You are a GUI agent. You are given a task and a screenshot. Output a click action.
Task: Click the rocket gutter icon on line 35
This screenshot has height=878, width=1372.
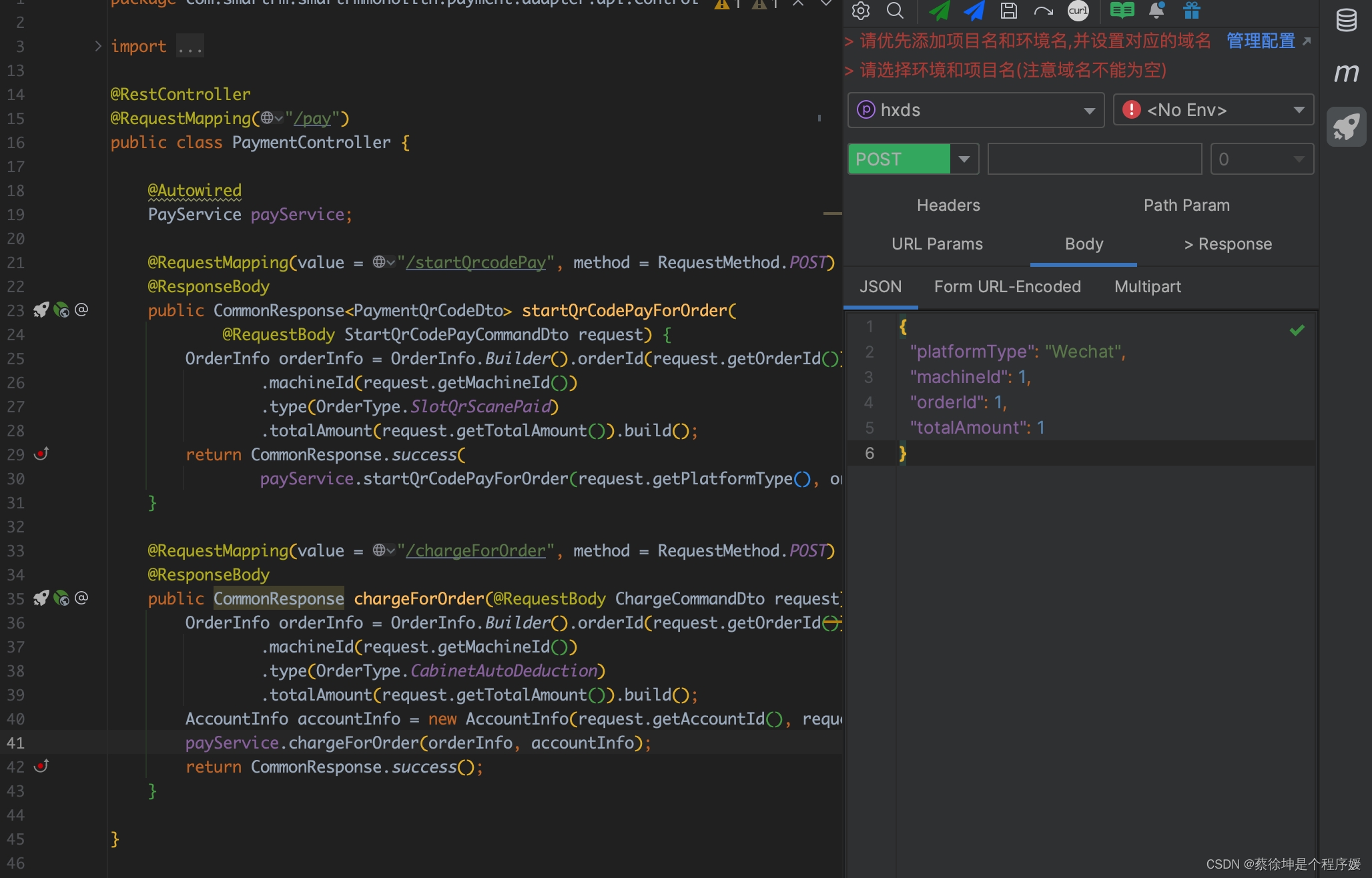click(41, 598)
